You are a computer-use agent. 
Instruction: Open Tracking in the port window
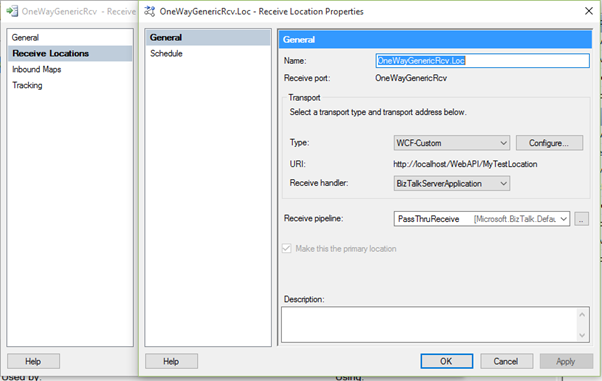70,85
